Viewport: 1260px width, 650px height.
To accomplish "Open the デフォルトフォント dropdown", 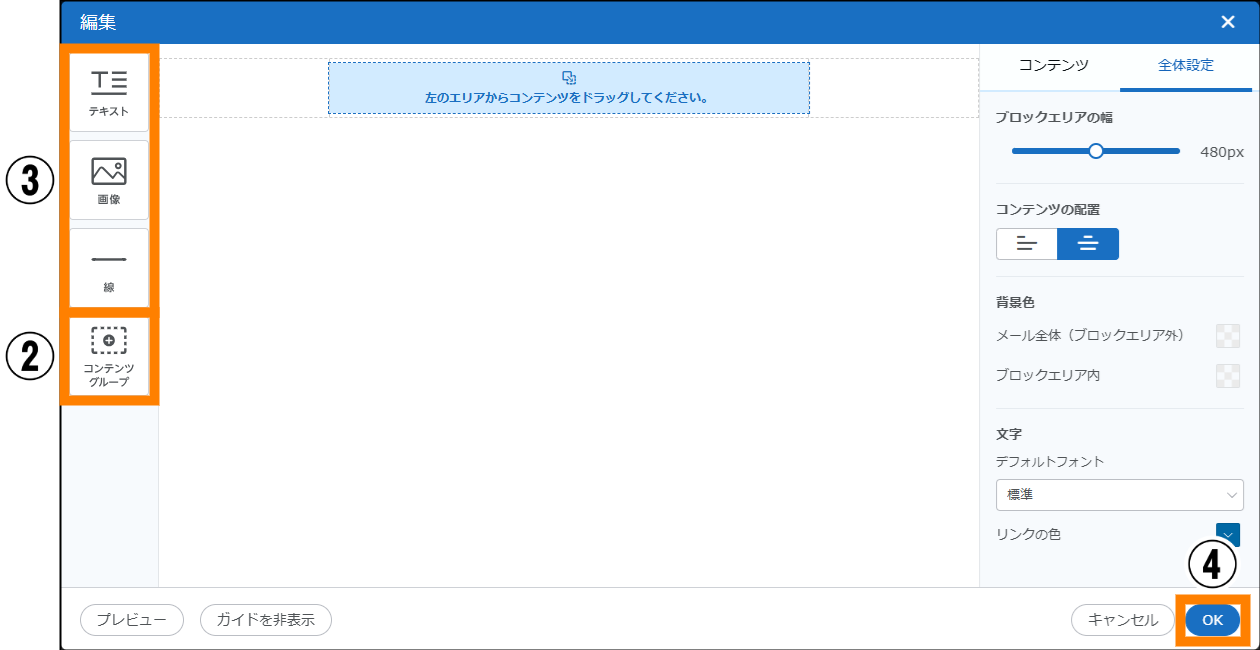I will [x=1119, y=494].
